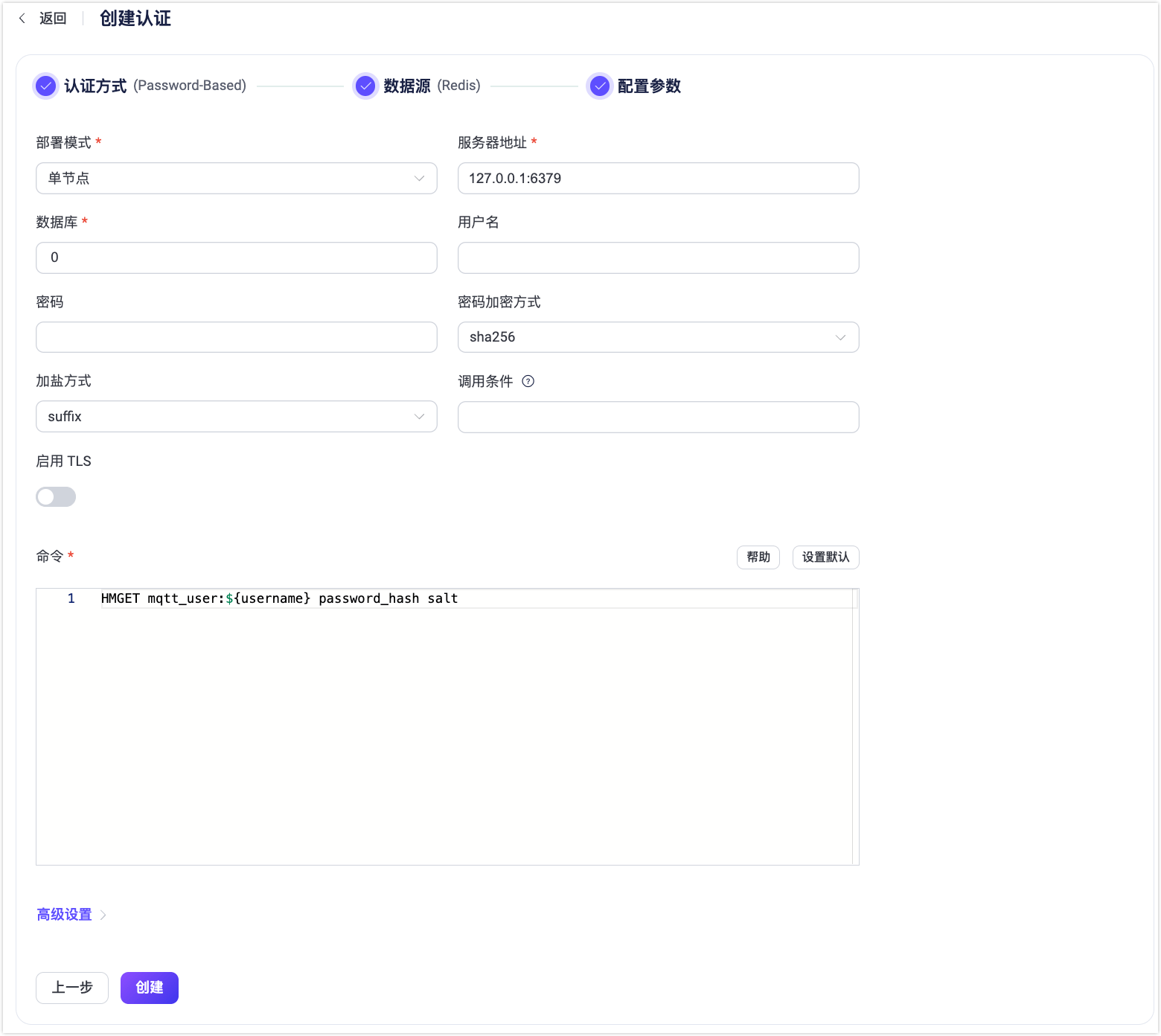Image resolution: width=1161 pixels, height=1036 pixels.
Task: Enable the 启用 TLS switch
Action: tap(56, 496)
